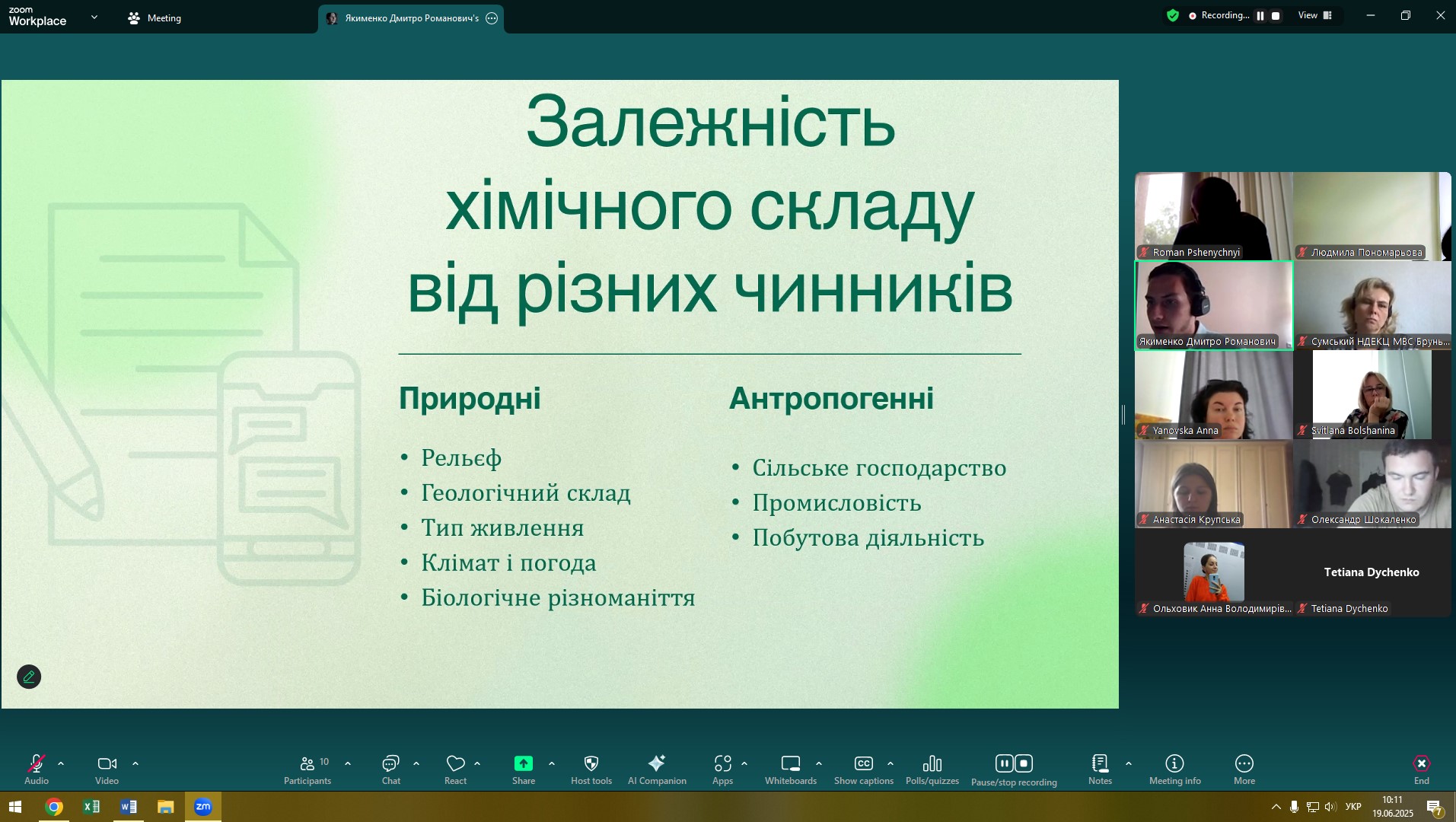This screenshot has width=1456, height=822.
Task: Select Roman Pshenychnyi video tile
Action: click(1213, 216)
